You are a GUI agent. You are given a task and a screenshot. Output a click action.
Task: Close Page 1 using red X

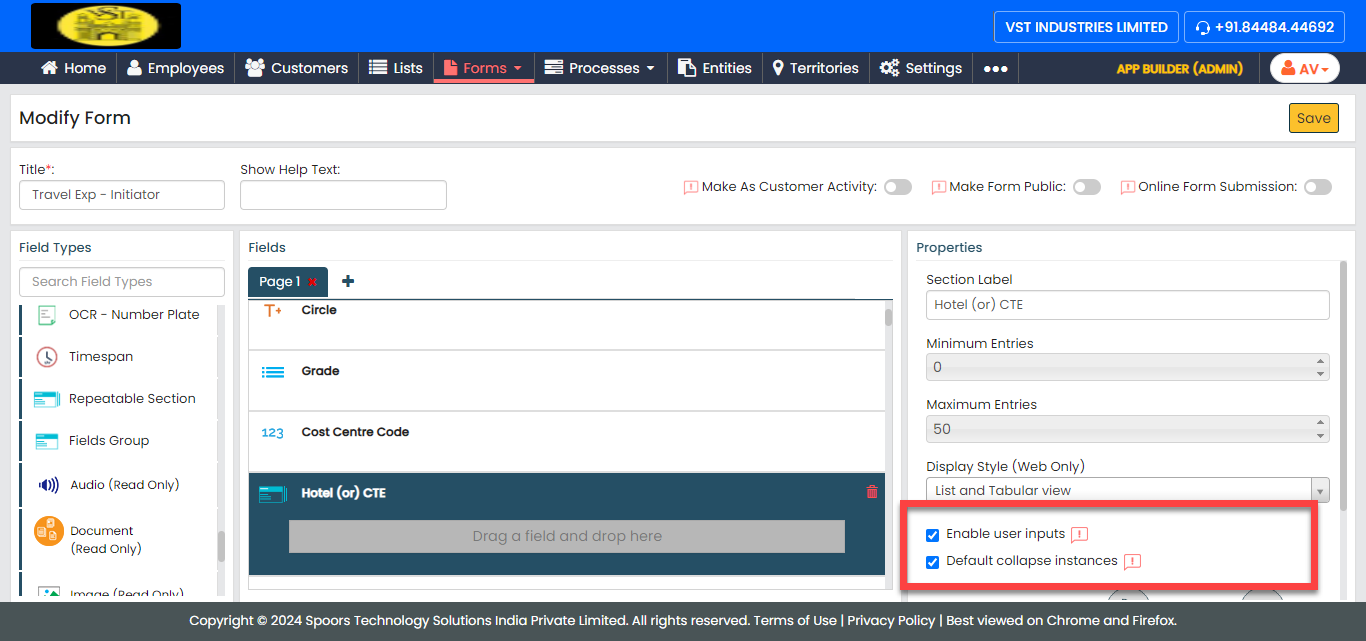pyautogui.click(x=313, y=282)
